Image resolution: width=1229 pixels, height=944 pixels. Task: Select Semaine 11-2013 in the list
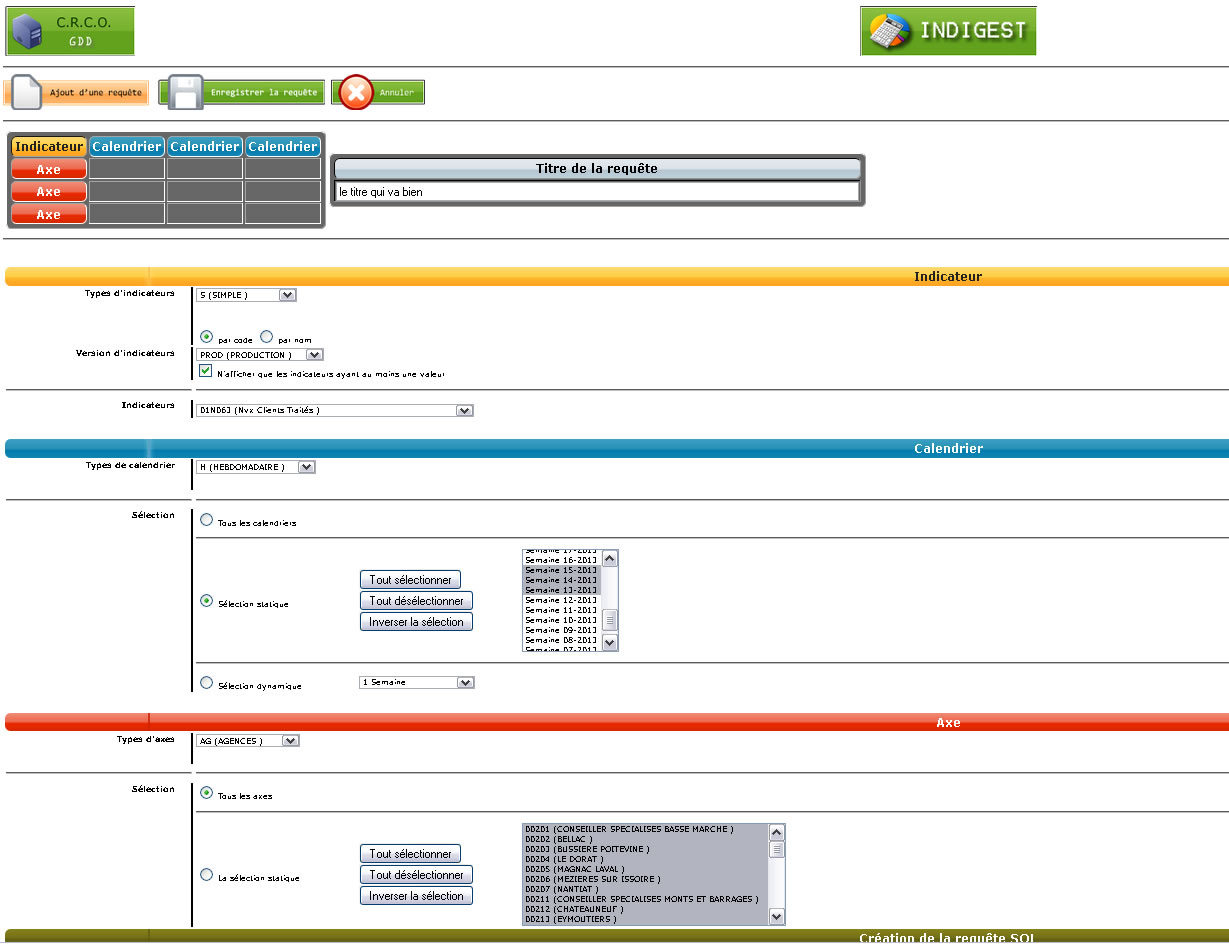coord(561,610)
